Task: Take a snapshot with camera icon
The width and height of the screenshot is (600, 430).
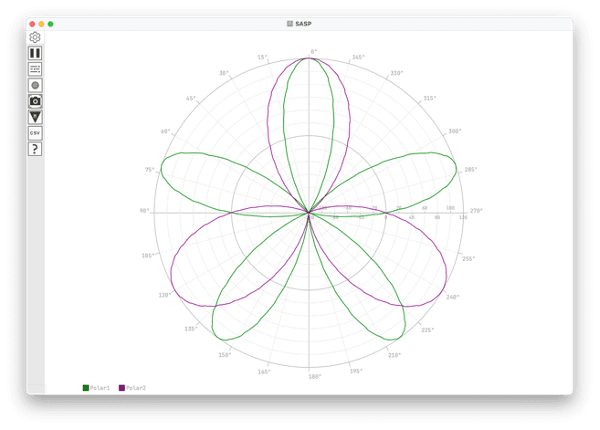Action: (x=35, y=101)
